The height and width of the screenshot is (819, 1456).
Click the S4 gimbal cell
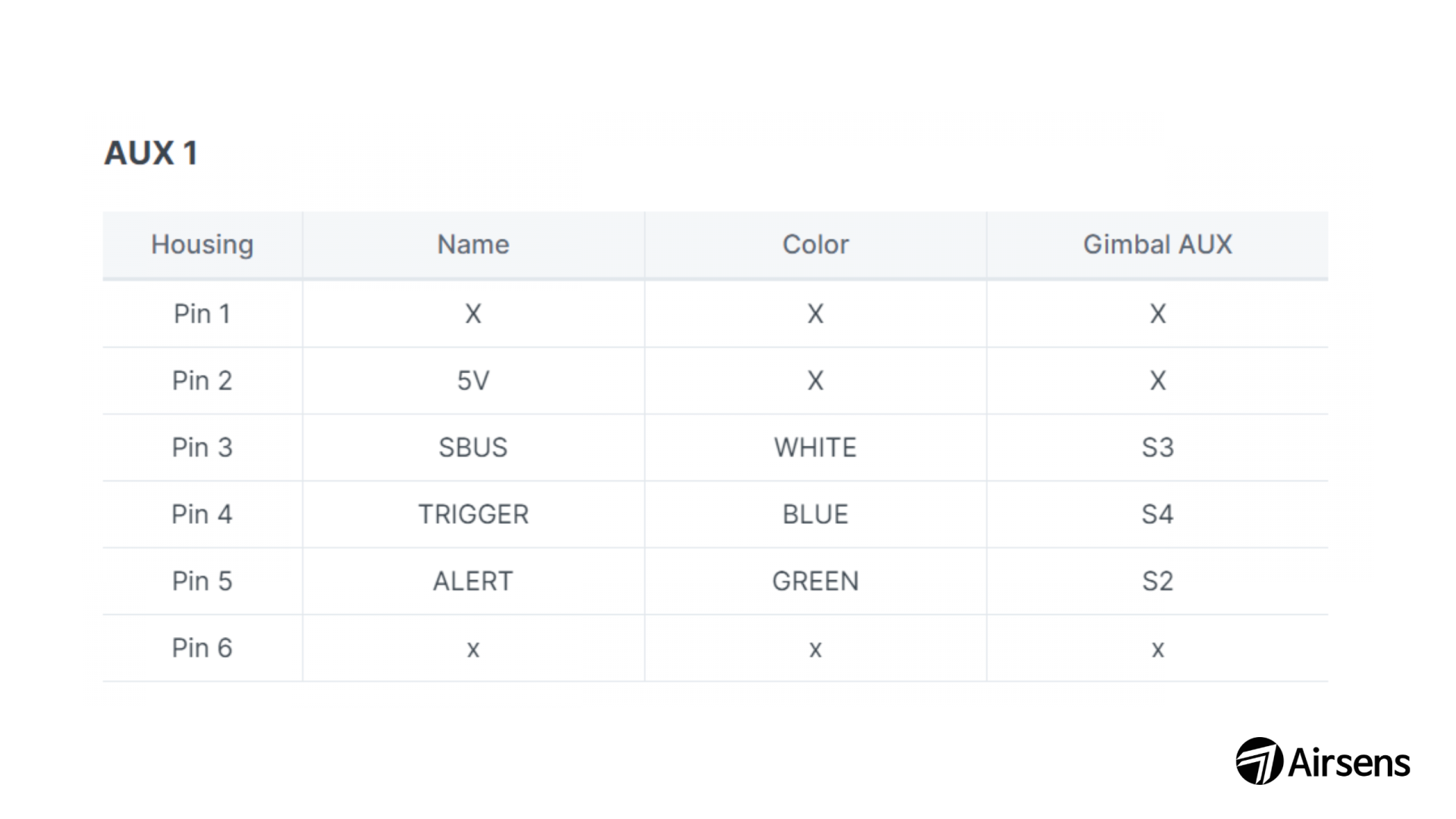(1157, 514)
